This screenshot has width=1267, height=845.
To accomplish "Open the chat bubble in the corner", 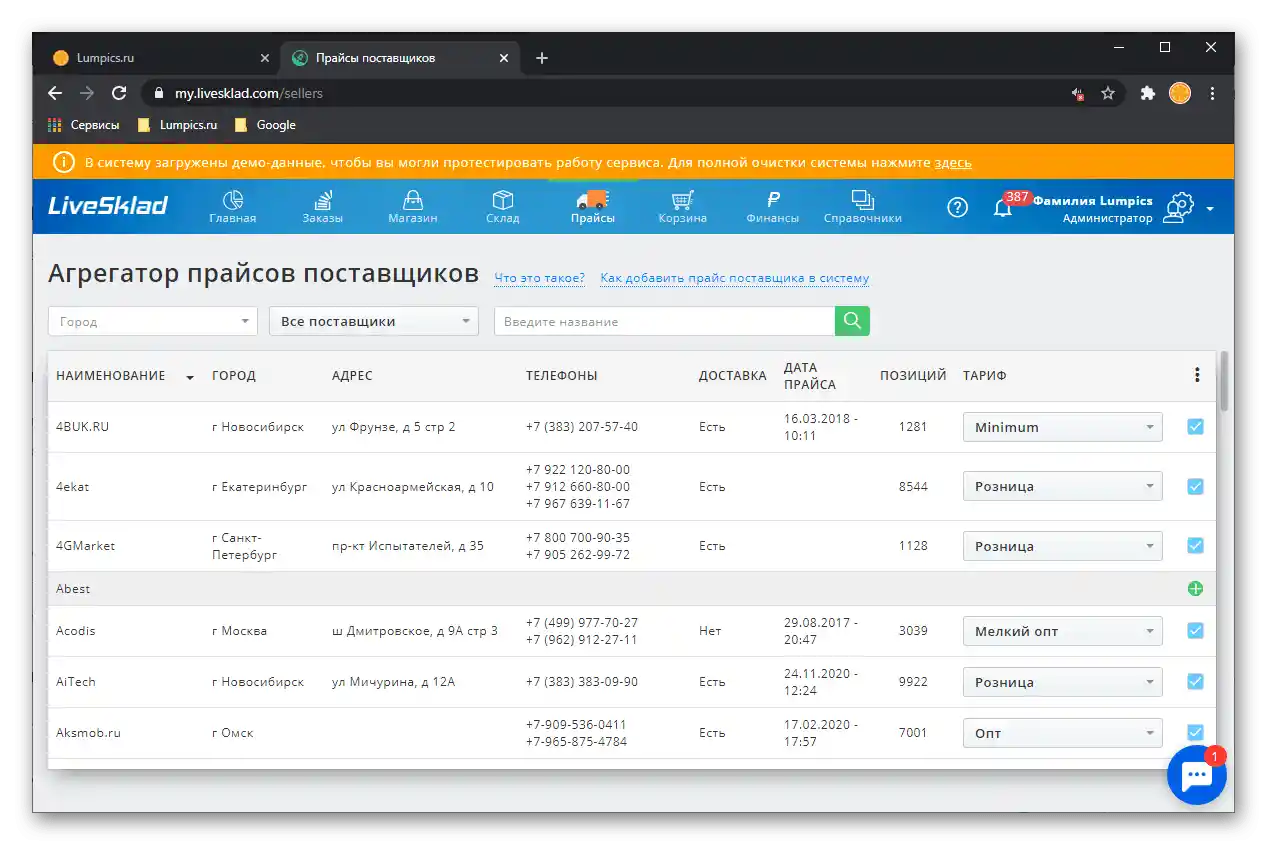I will 1196,775.
